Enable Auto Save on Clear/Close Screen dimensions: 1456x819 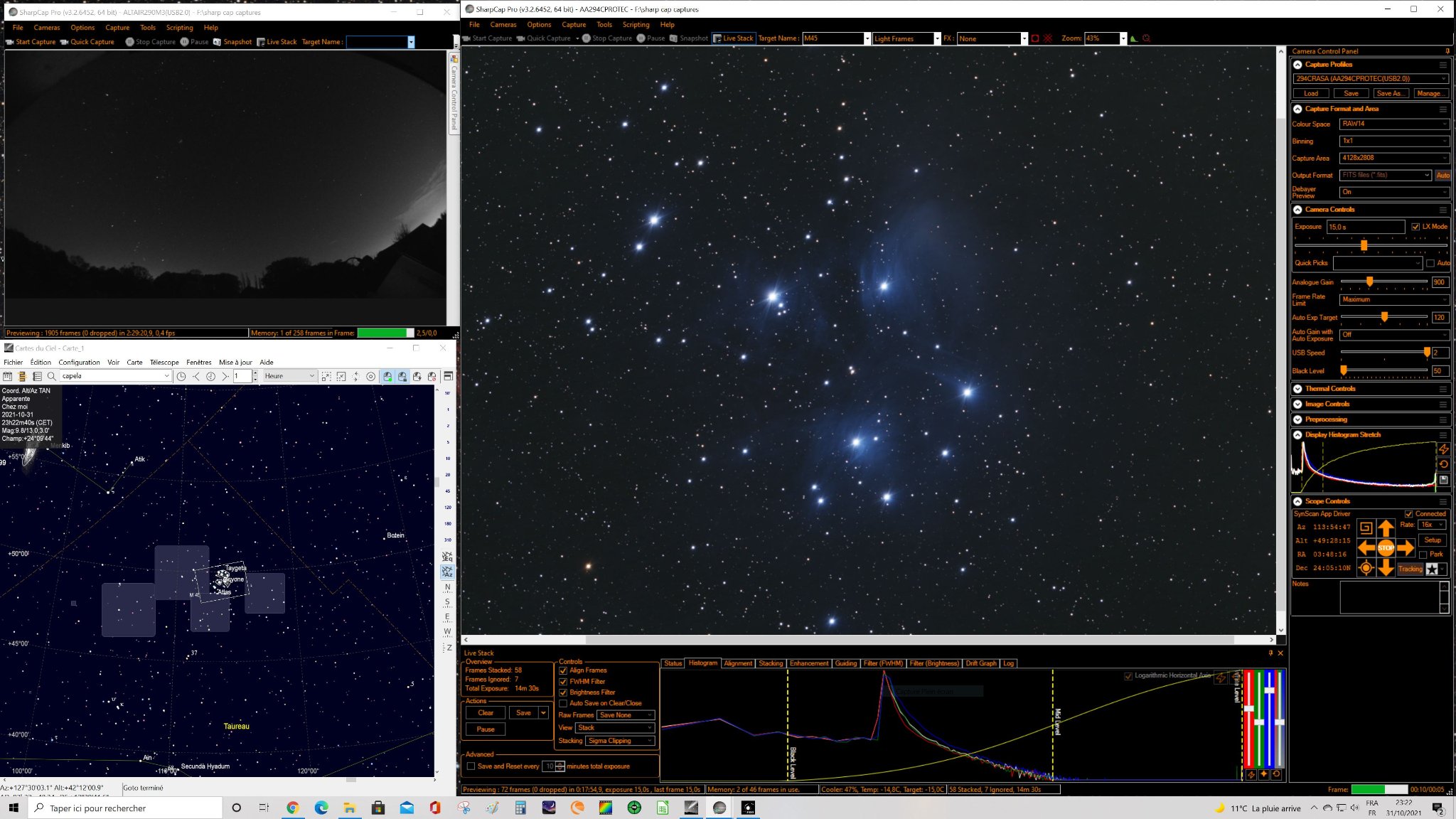pyautogui.click(x=563, y=704)
